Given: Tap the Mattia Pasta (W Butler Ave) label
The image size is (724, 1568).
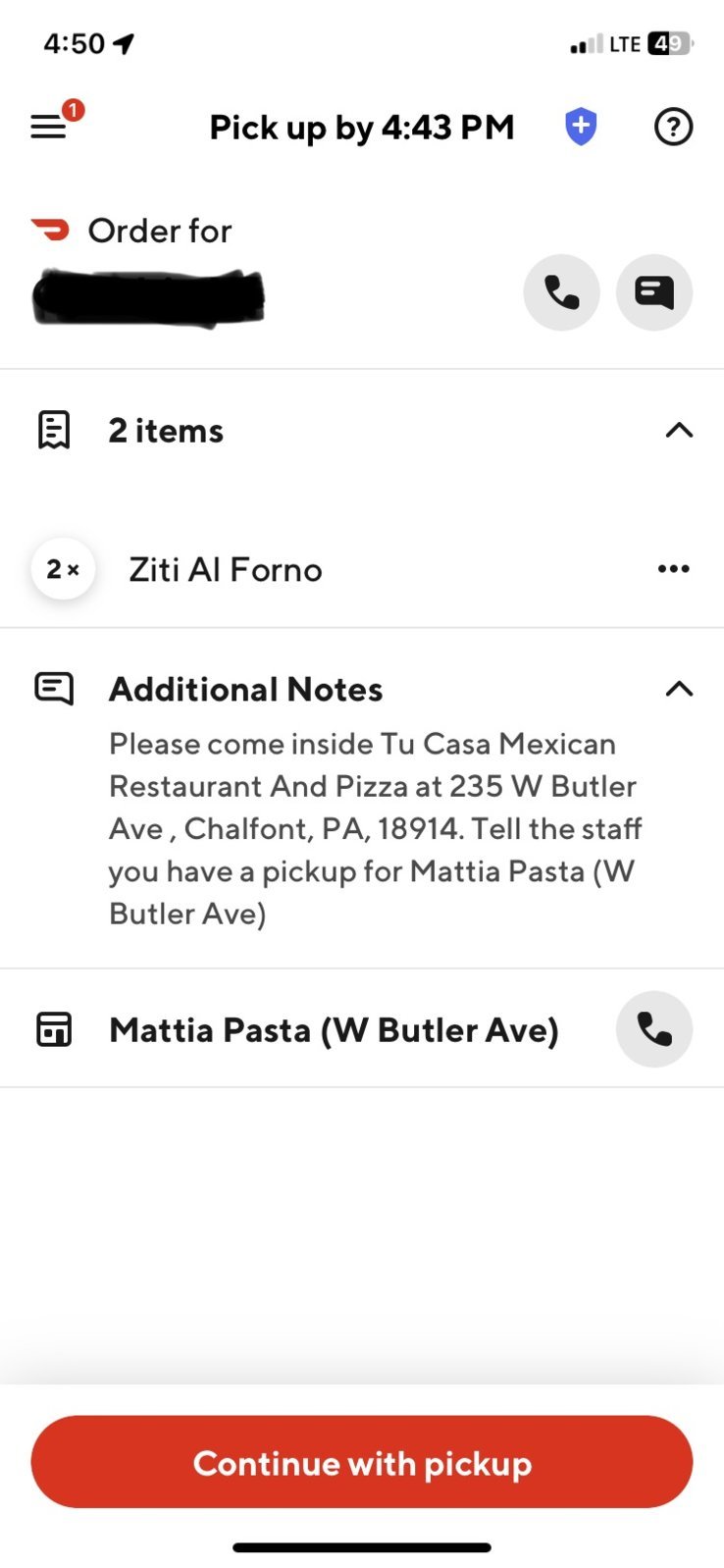Looking at the screenshot, I should point(335,1030).
